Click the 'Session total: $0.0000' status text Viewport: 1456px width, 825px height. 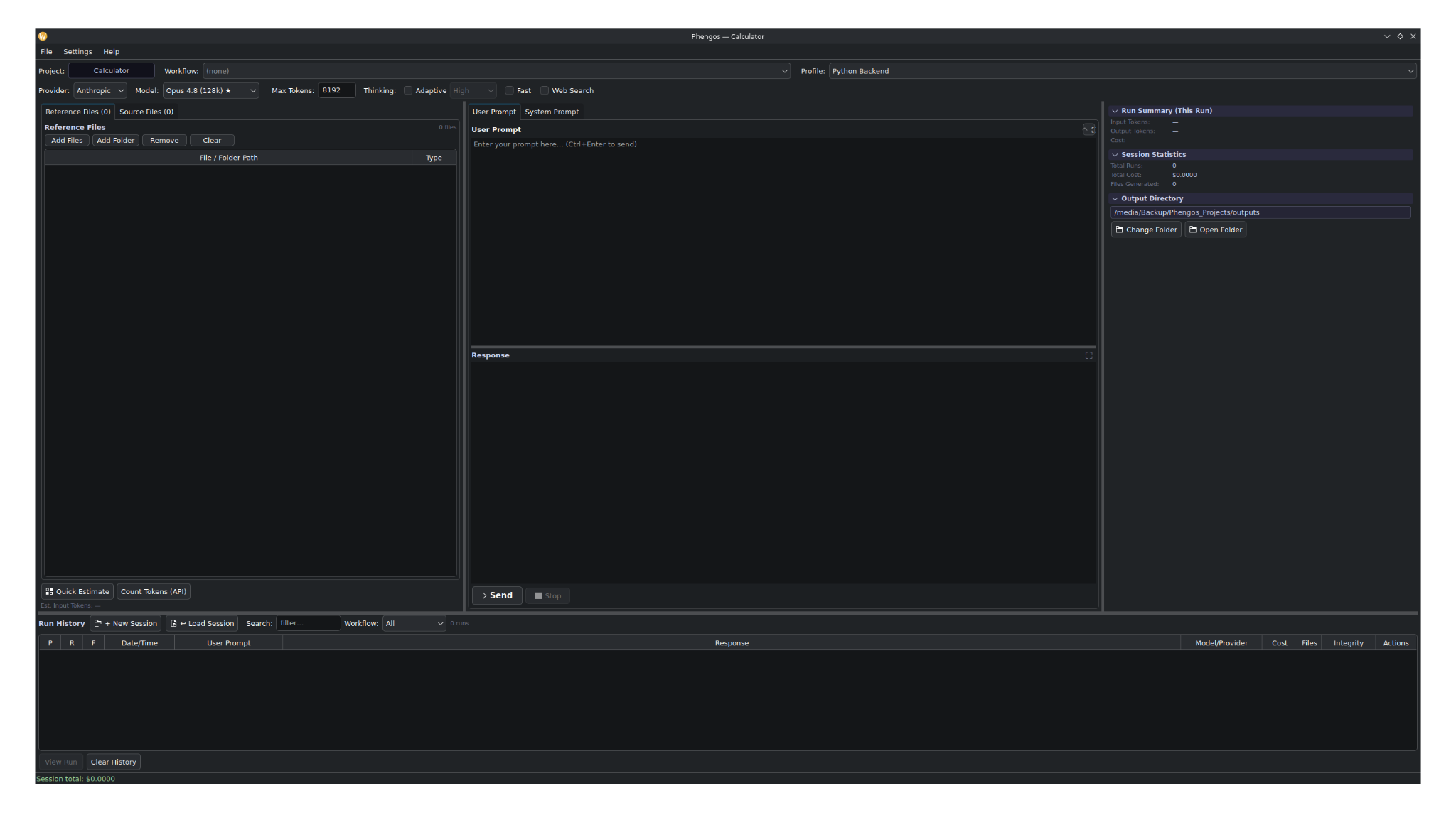pos(75,779)
